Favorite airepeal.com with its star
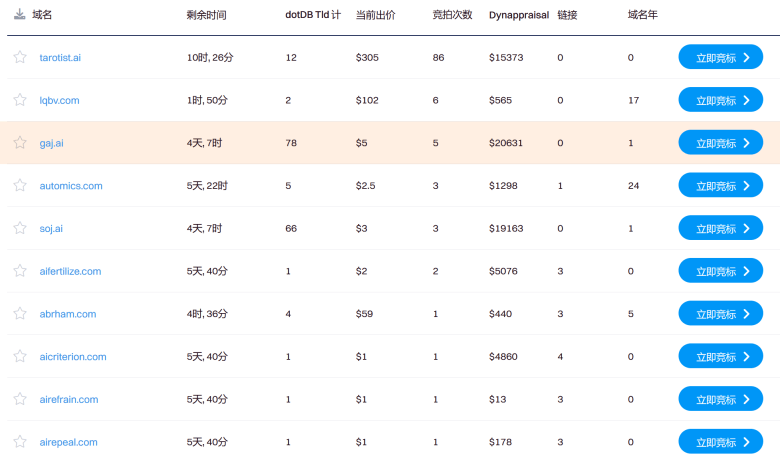780x462 pixels. pyautogui.click(x=20, y=442)
